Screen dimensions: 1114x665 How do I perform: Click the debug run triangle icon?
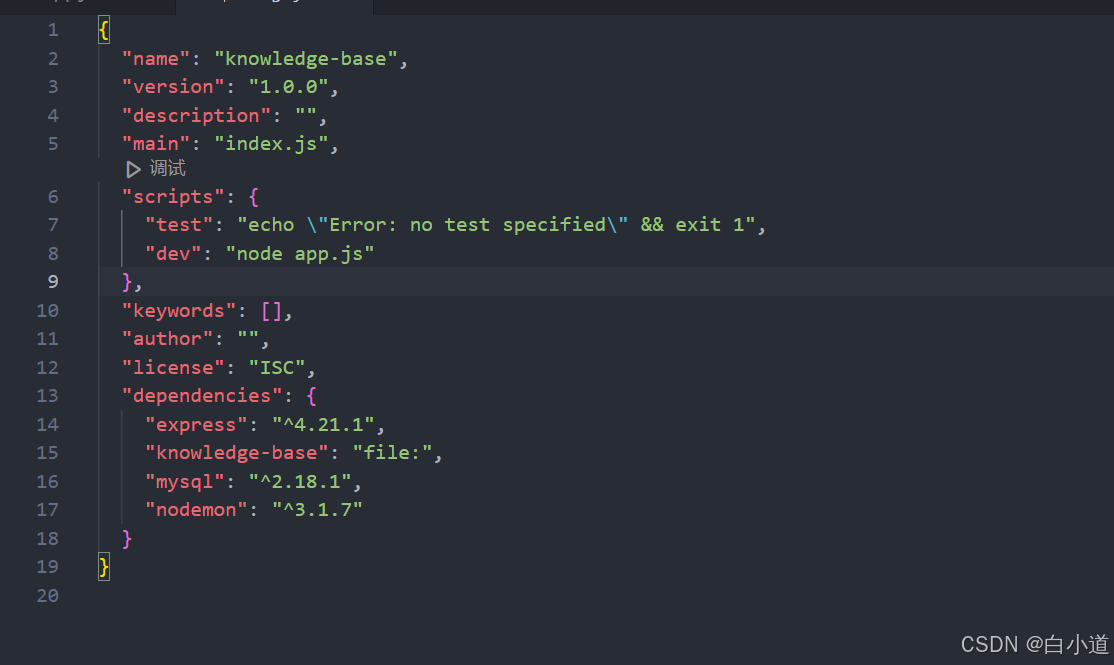point(134,168)
